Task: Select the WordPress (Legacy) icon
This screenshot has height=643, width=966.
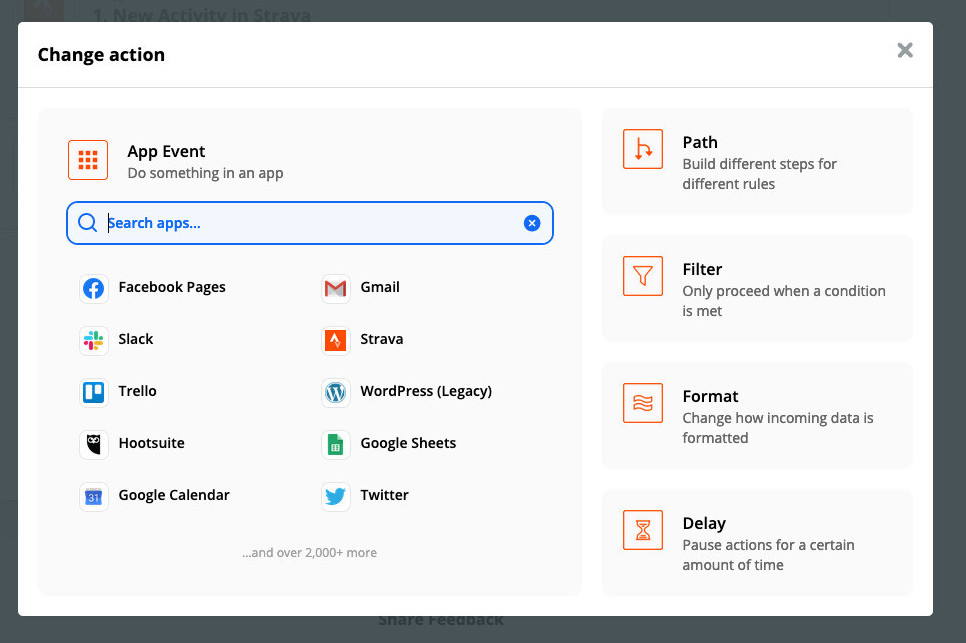Action: [x=336, y=393]
